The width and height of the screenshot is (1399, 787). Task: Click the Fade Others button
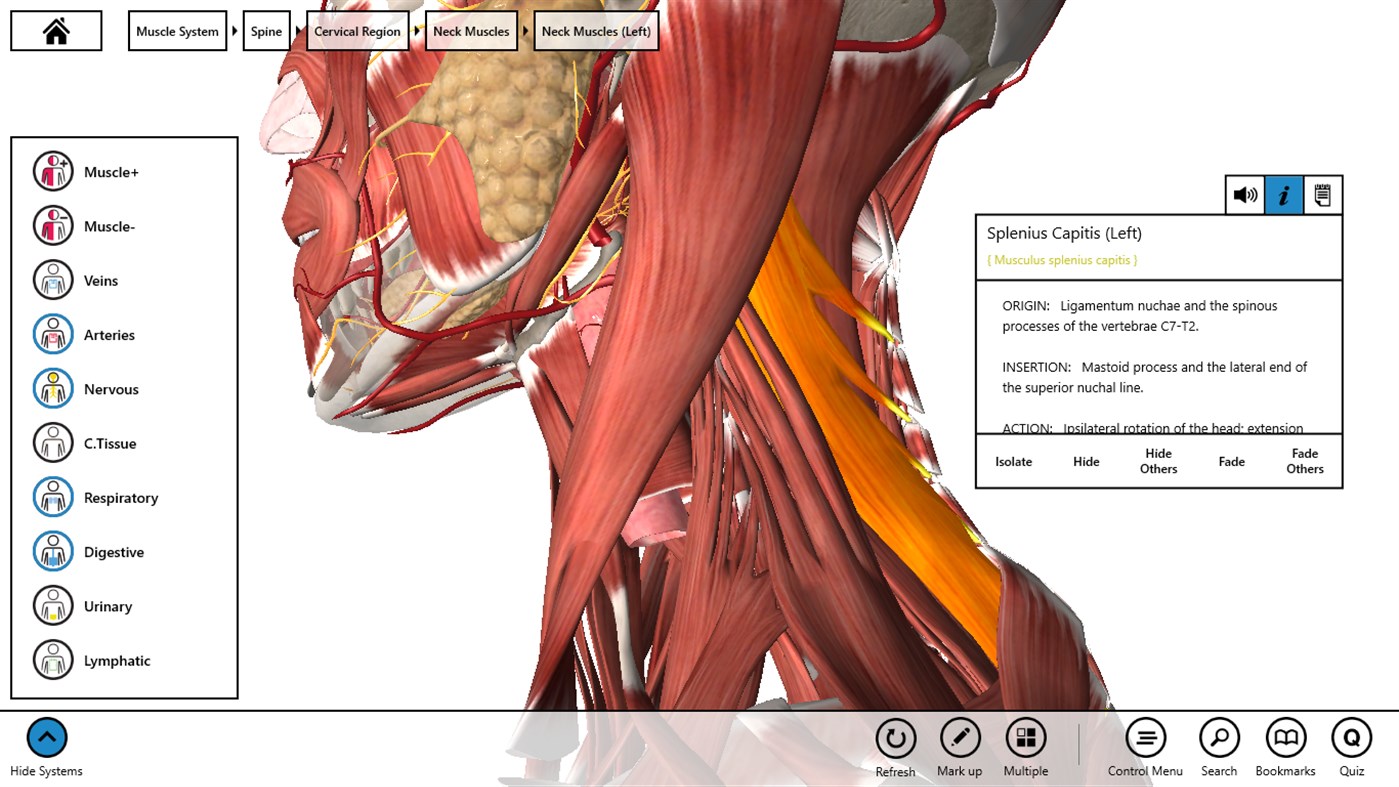pos(1304,461)
